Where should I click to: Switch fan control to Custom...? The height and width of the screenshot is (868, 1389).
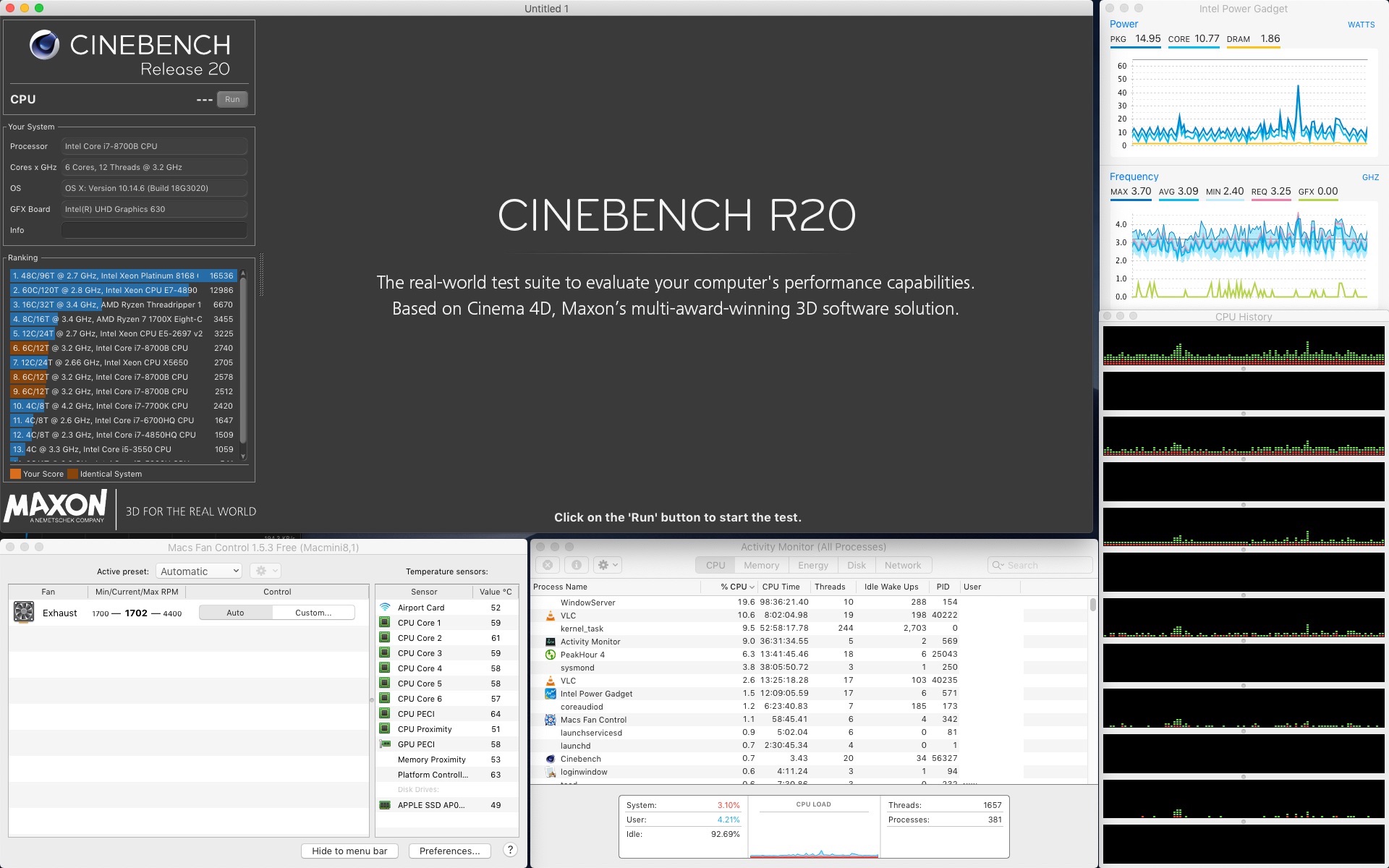pos(313,613)
